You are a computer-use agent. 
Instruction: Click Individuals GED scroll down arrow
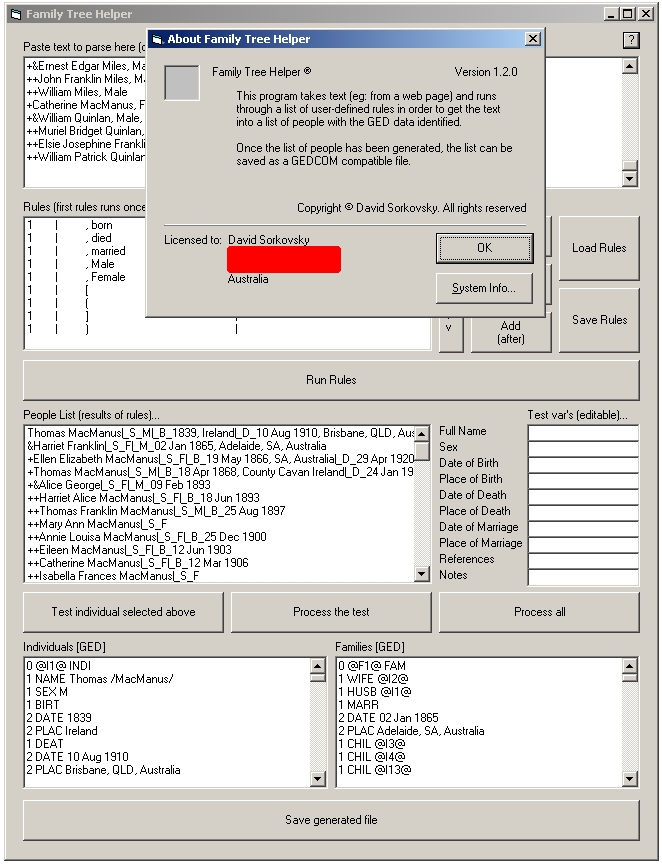point(318,778)
